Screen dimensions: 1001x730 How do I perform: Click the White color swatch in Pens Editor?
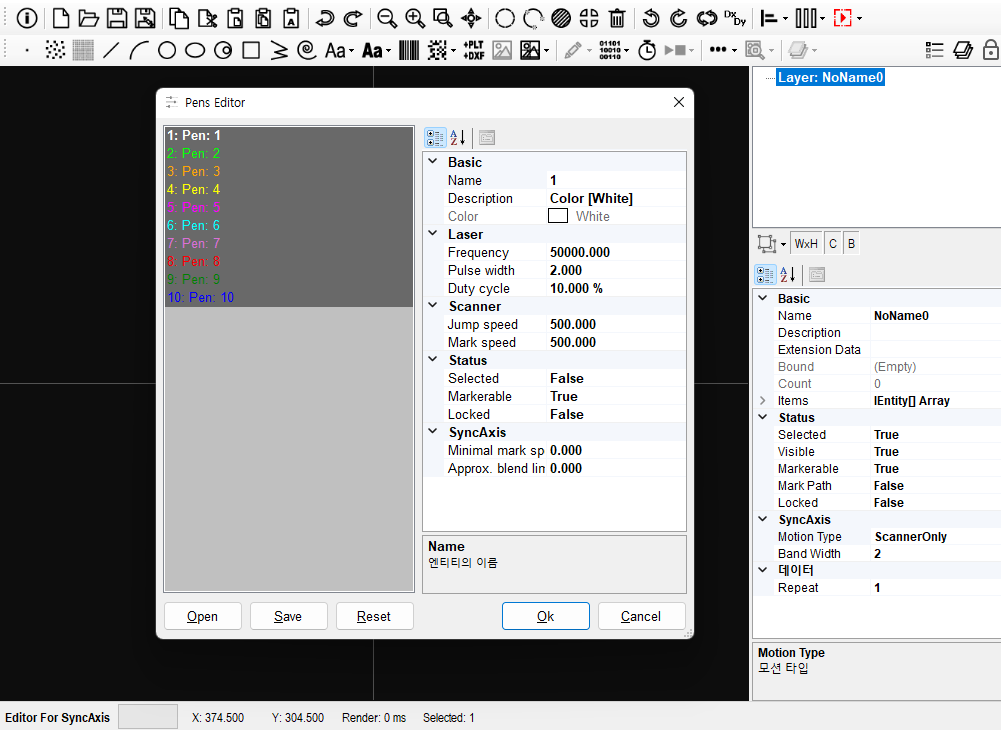[558, 216]
